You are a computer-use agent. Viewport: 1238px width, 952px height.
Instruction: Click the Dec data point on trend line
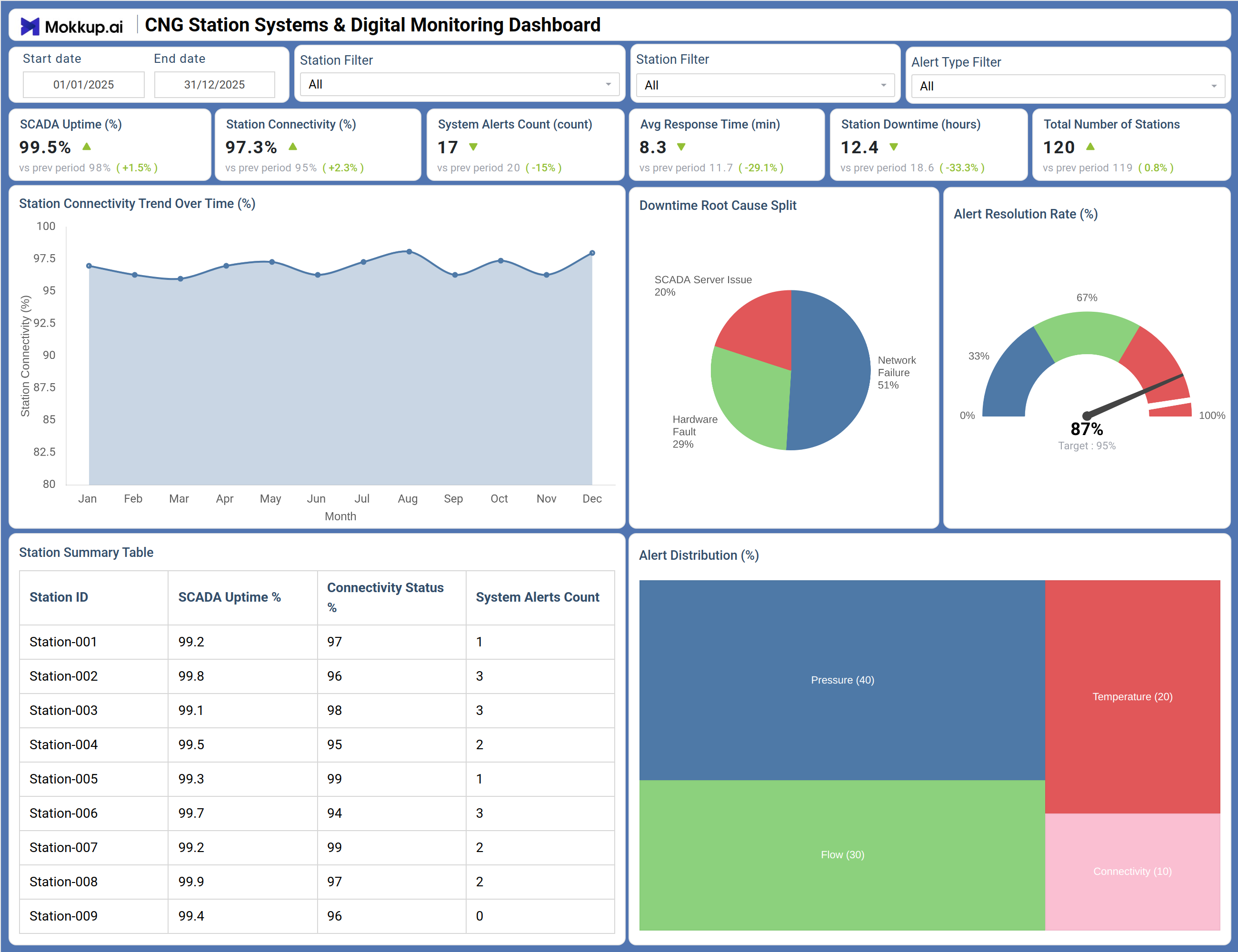click(x=592, y=253)
